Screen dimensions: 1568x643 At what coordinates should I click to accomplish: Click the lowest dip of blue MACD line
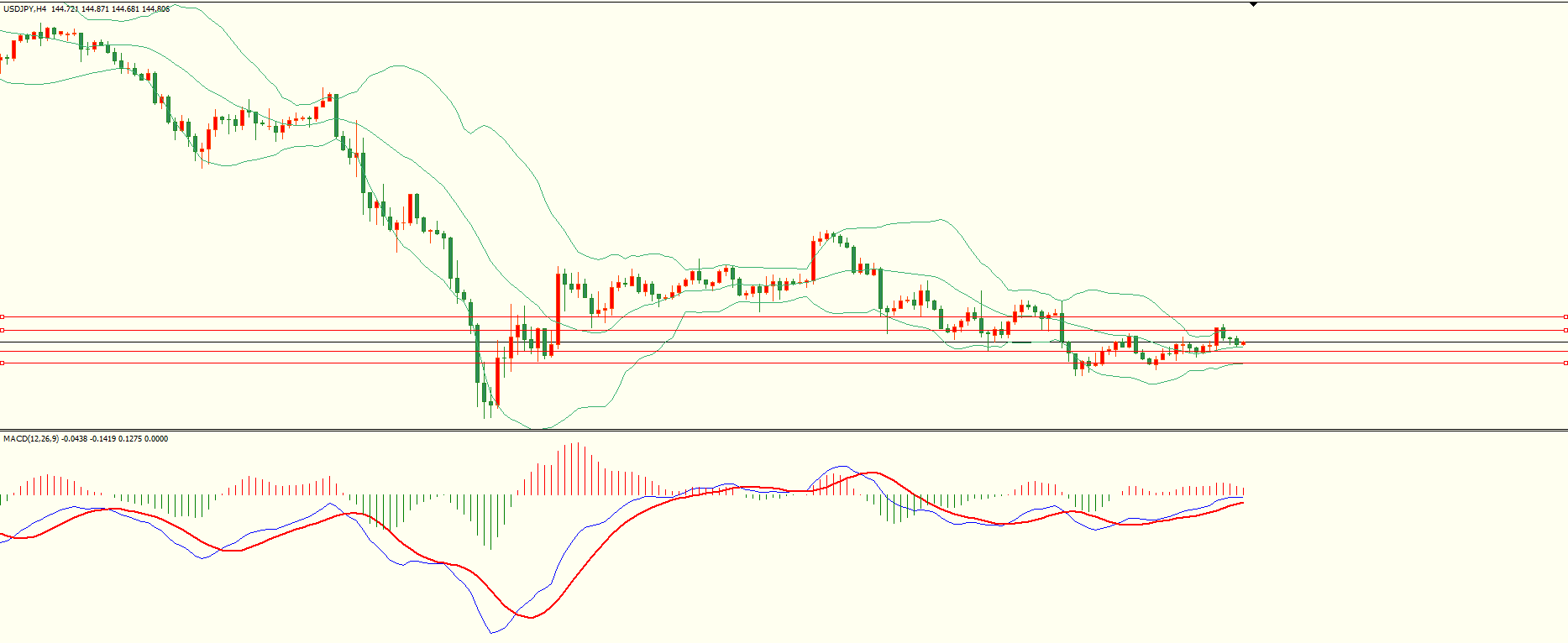(492, 632)
